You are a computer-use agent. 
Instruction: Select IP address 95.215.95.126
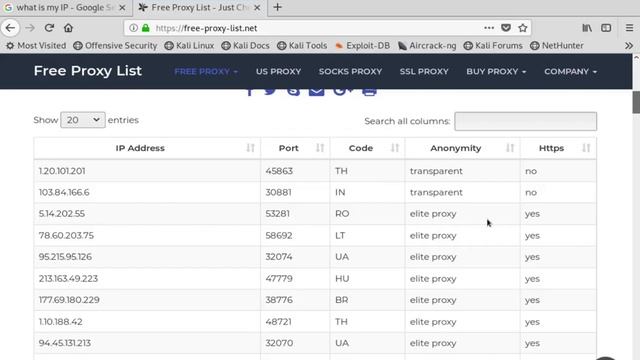coord(65,257)
